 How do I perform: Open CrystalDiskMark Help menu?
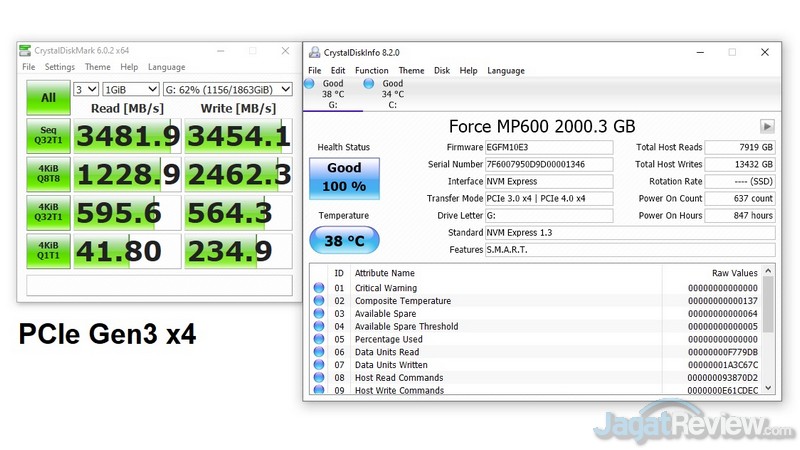tap(129, 67)
